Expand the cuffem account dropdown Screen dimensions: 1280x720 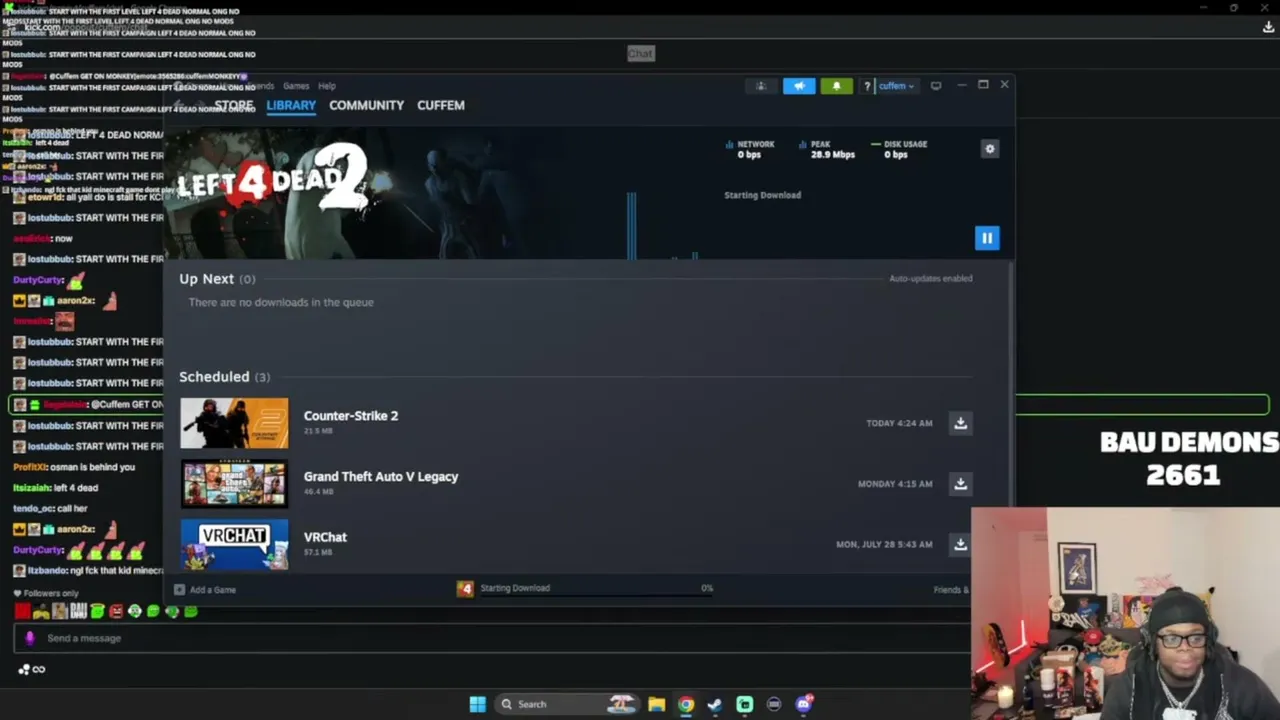click(896, 86)
